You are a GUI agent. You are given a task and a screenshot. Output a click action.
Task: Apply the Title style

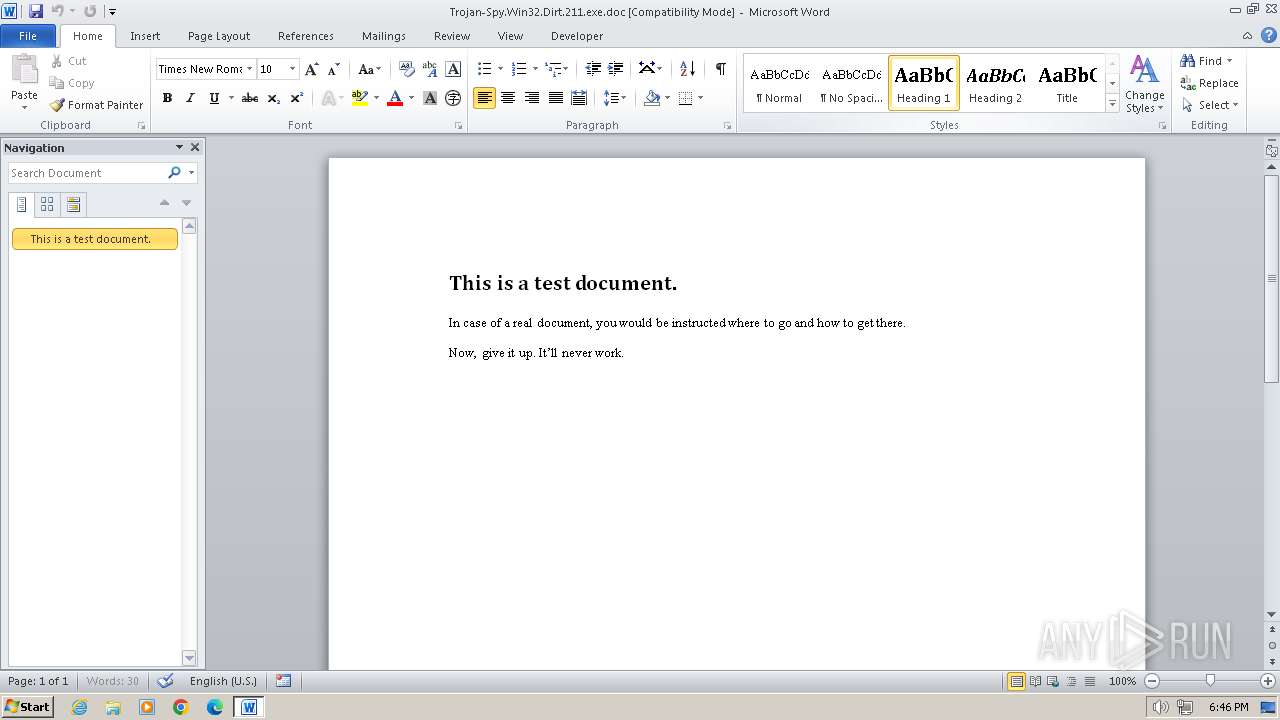click(x=1067, y=83)
